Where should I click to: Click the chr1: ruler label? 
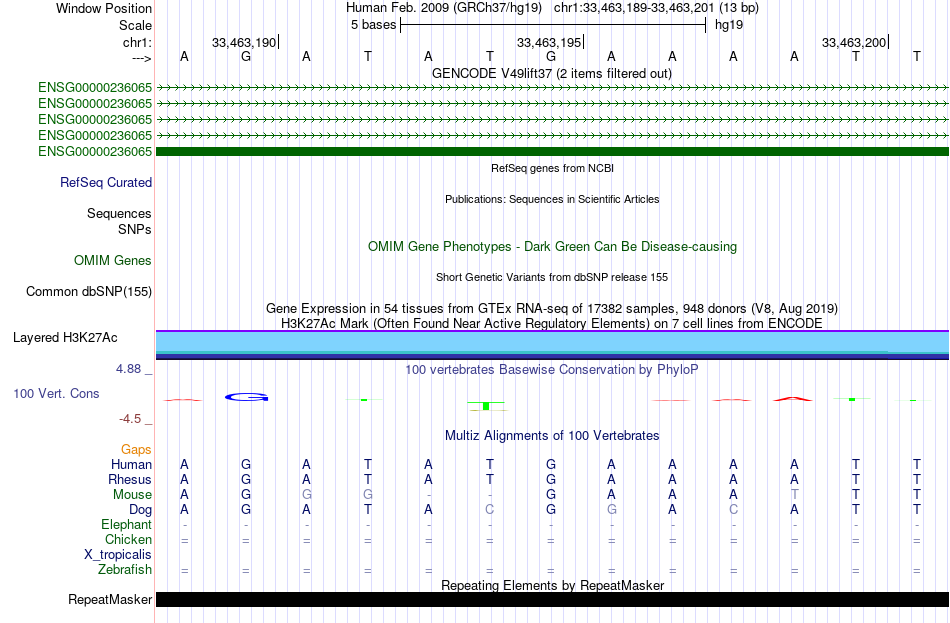pos(137,42)
